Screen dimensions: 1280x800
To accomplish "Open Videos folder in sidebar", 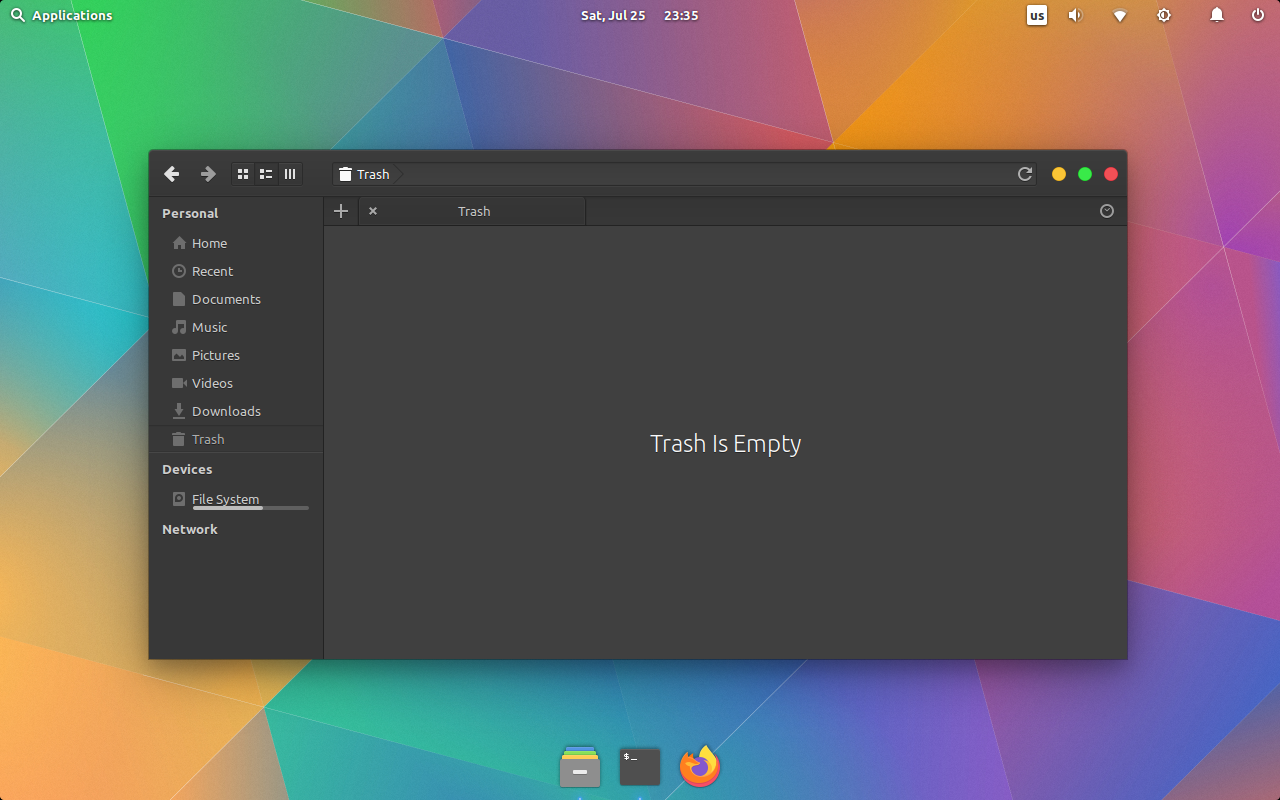I will [x=236, y=383].
